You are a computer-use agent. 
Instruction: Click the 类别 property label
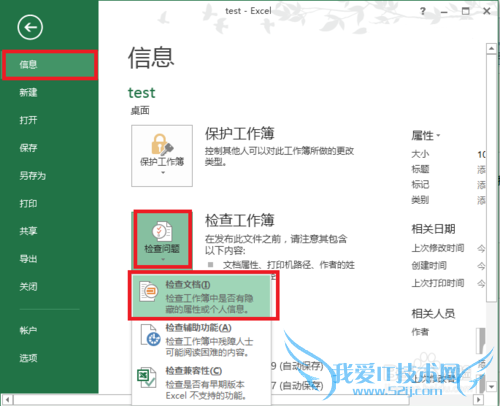click(420, 200)
